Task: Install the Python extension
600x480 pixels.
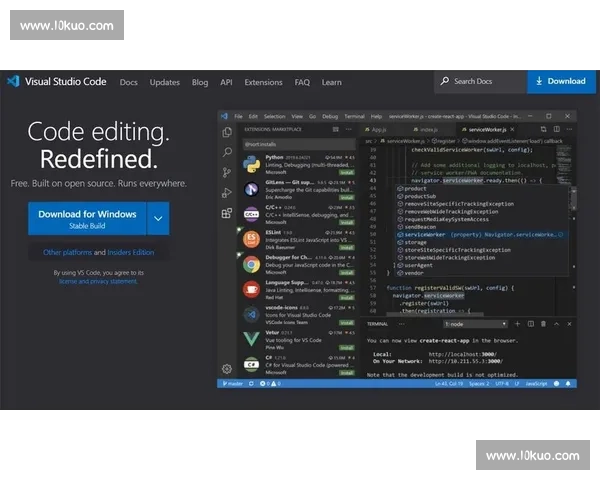Action: tap(347, 173)
